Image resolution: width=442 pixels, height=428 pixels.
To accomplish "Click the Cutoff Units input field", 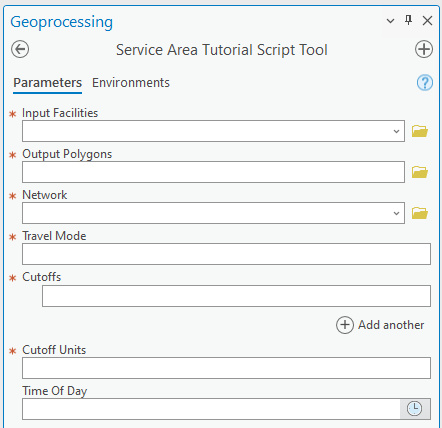I will point(226,368).
